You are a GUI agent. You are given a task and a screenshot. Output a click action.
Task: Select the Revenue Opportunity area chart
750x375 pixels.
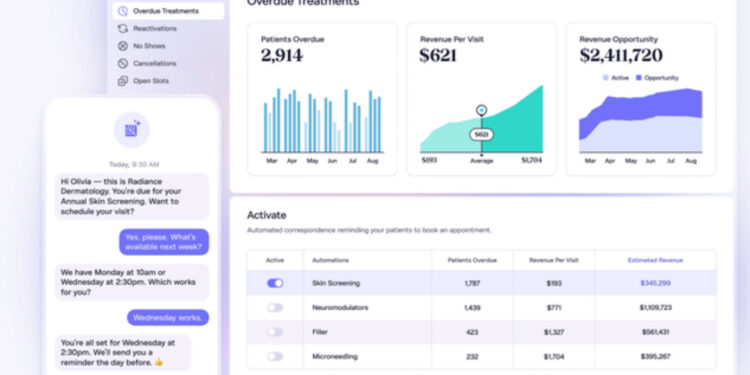(640, 120)
